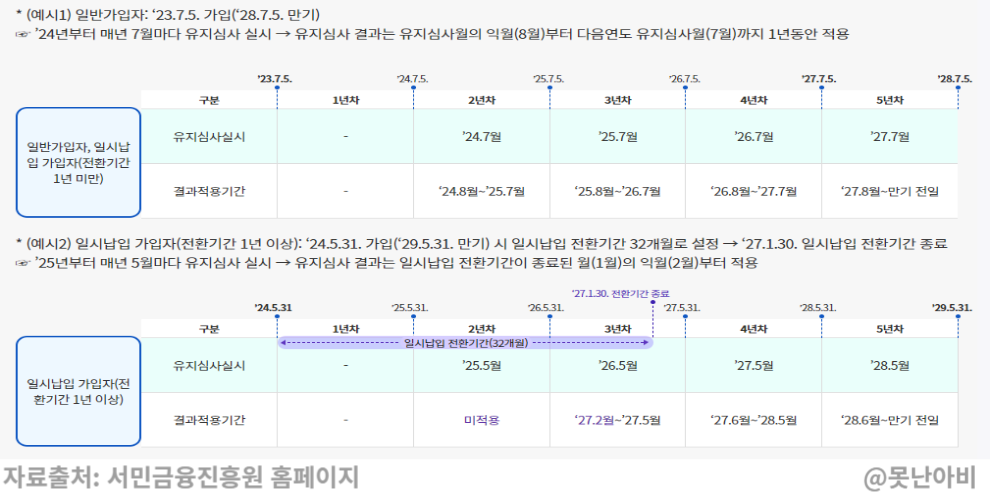Image resolution: width=990 pixels, height=500 pixels.
Task: Click the '25.5월 review cell
Action: coord(481,366)
